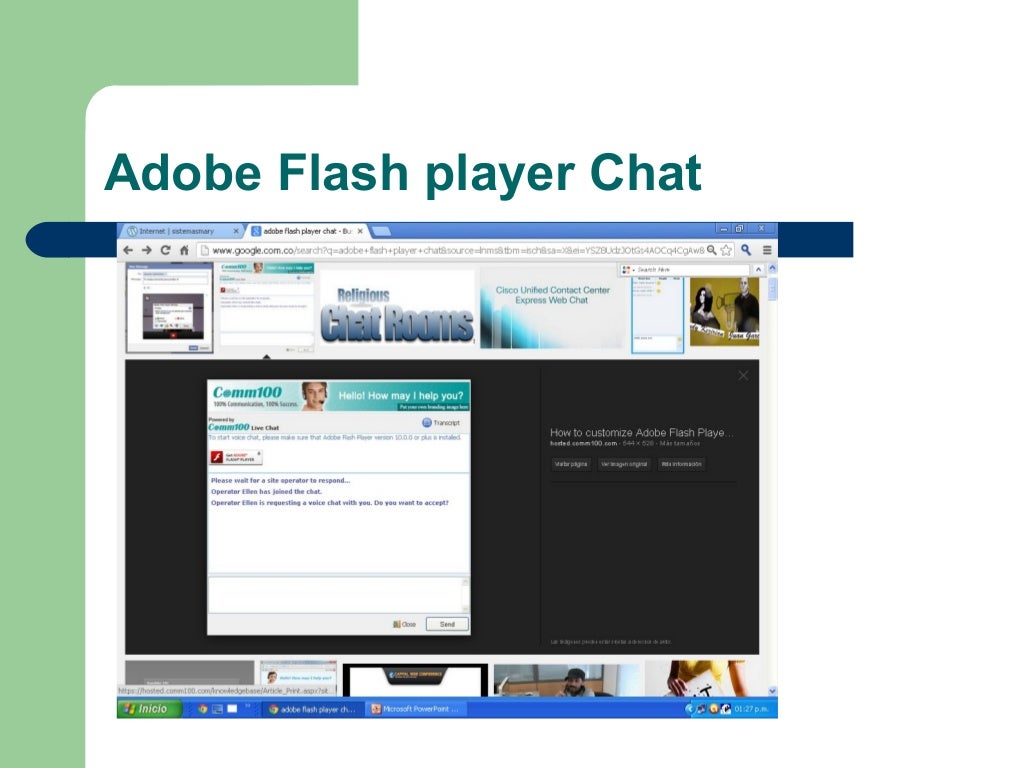This screenshot has height=768, width=1024.
Task: Open the colored dots search engine dropdown
Action: (x=628, y=269)
